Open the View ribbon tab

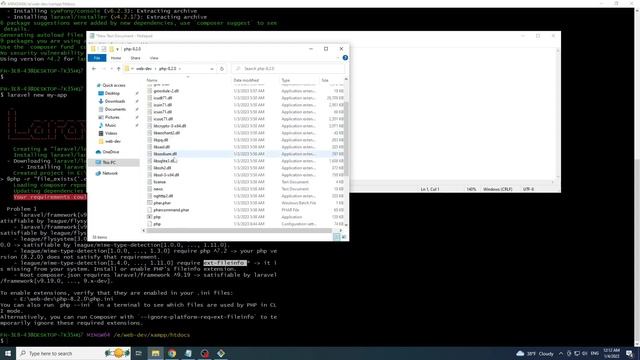(x=154, y=58)
